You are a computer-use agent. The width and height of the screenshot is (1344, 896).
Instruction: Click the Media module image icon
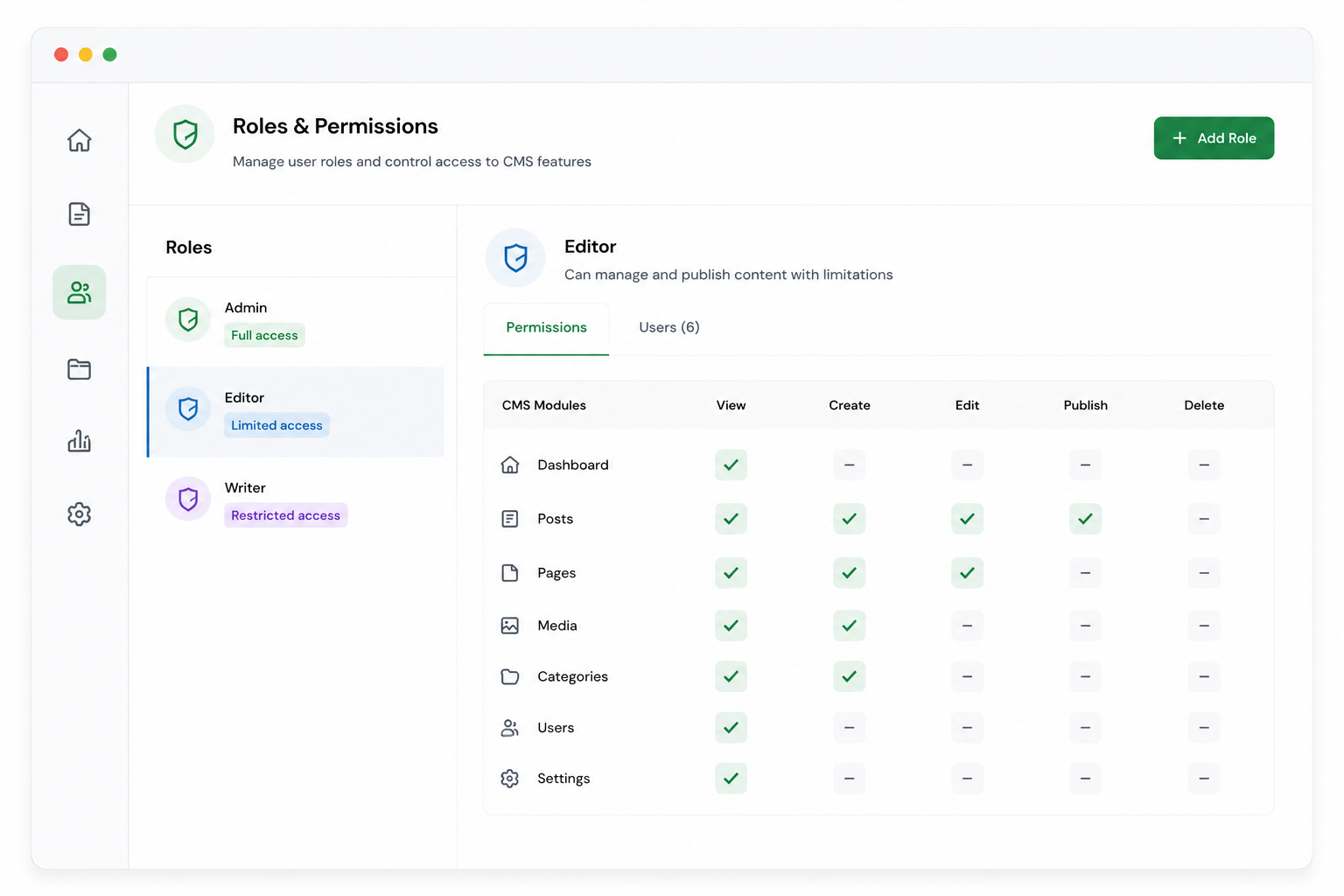(x=510, y=626)
